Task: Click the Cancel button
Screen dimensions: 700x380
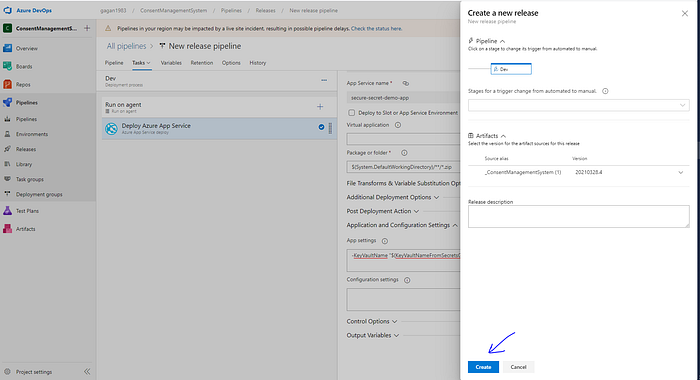Action: [518, 367]
